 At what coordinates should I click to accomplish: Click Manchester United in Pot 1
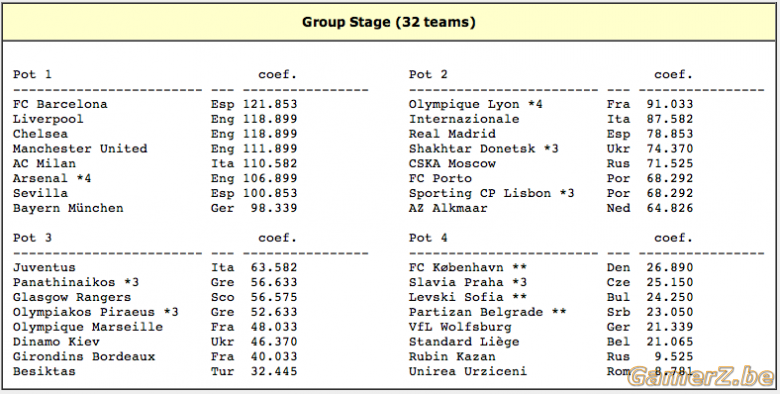80,149
